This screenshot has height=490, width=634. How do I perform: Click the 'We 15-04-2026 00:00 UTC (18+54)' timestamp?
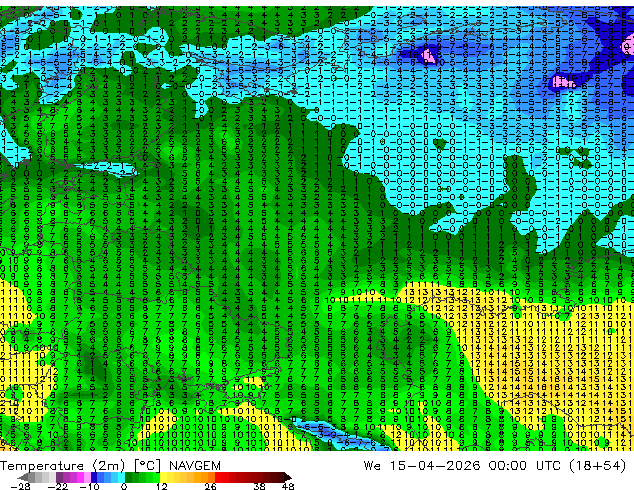pyautogui.click(x=495, y=466)
